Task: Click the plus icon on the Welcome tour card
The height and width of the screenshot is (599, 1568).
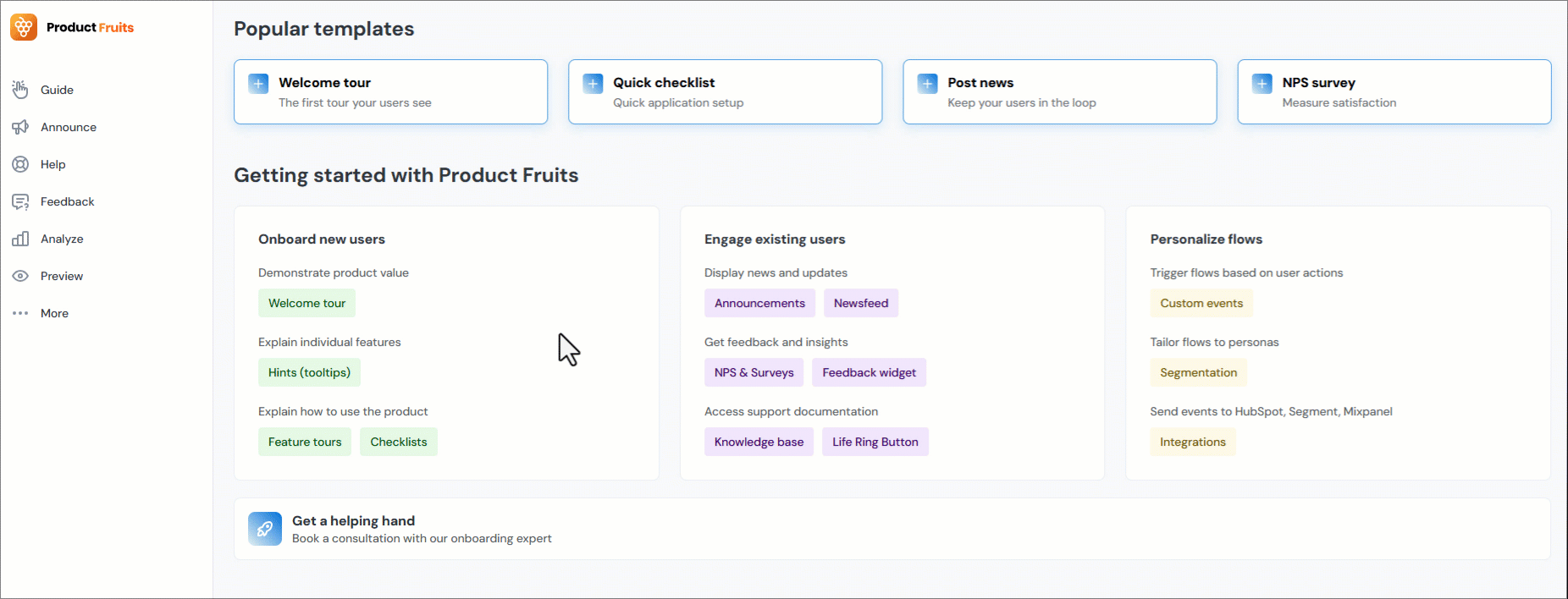Action: (258, 83)
